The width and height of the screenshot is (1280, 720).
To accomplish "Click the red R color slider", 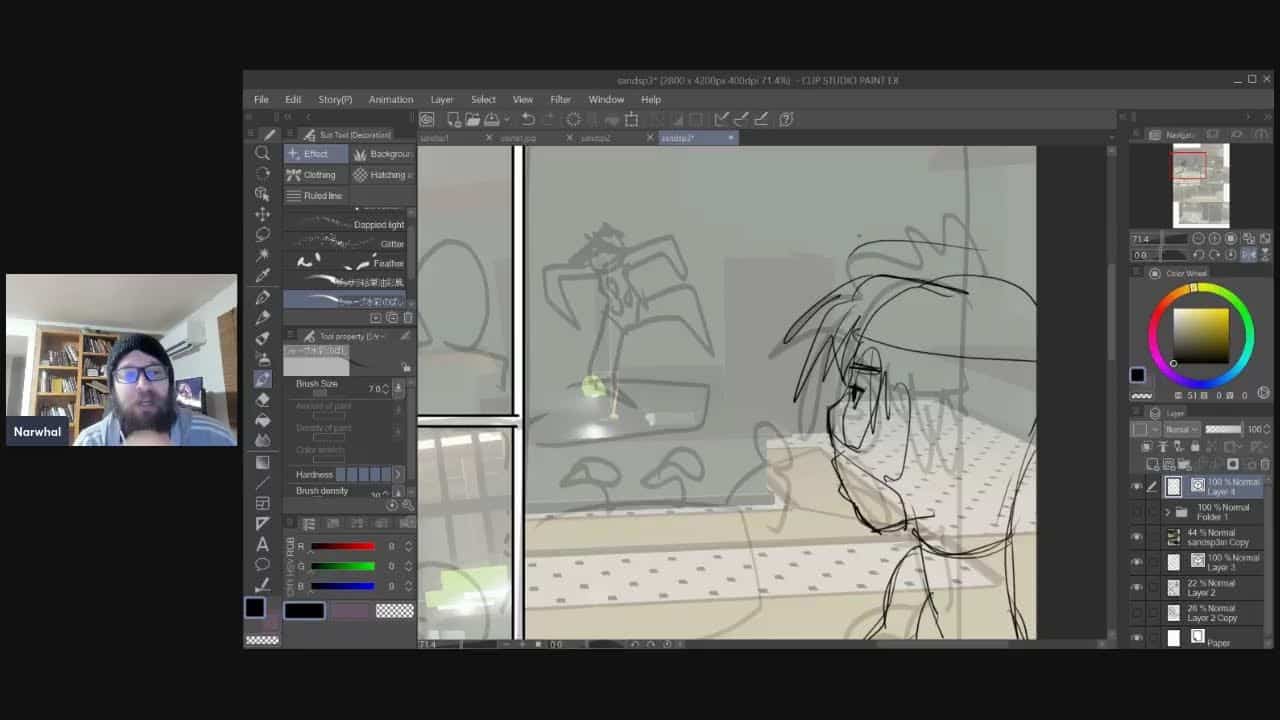I will click(x=343, y=547).
